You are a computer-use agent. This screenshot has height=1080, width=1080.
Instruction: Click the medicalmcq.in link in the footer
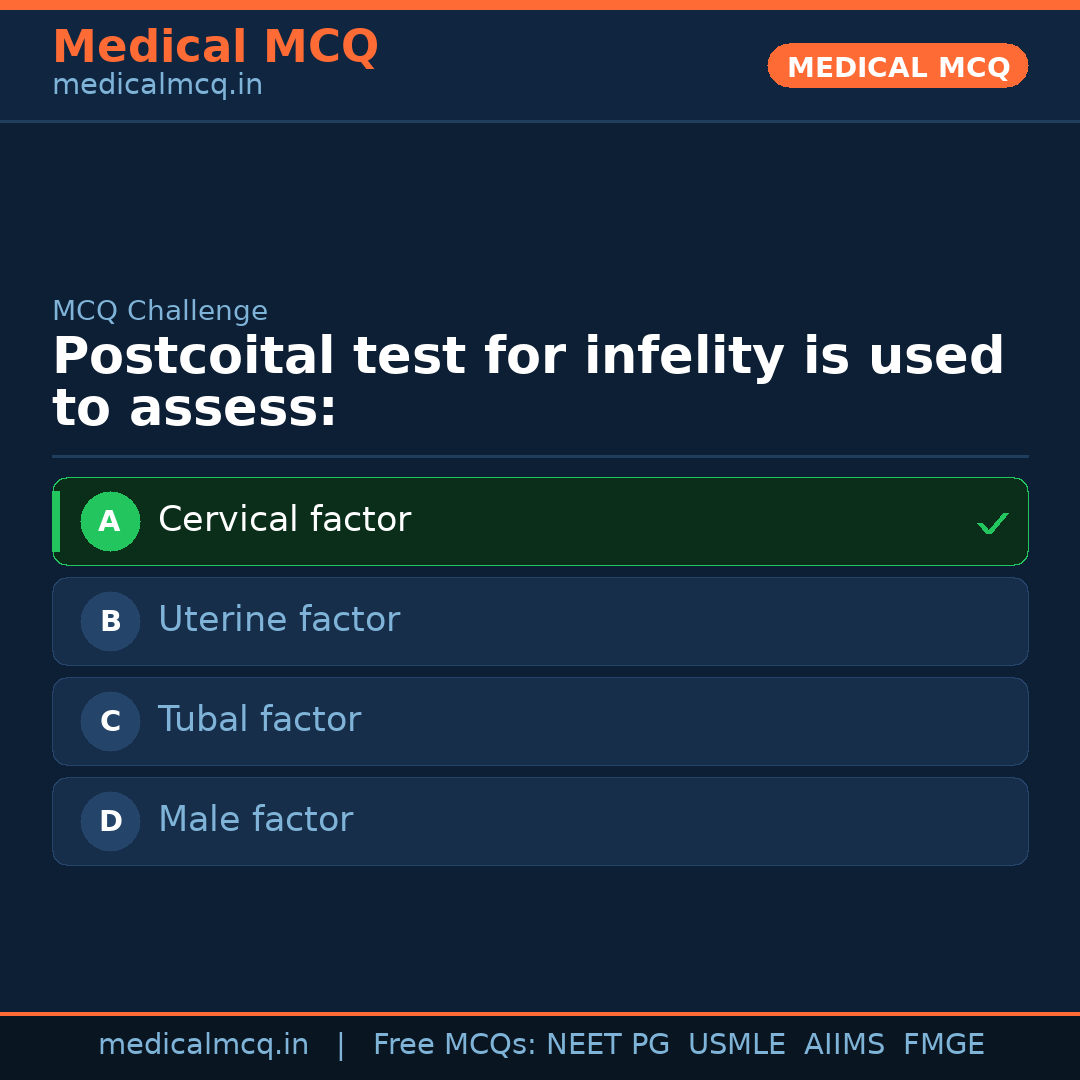[x=203, y=1045]
